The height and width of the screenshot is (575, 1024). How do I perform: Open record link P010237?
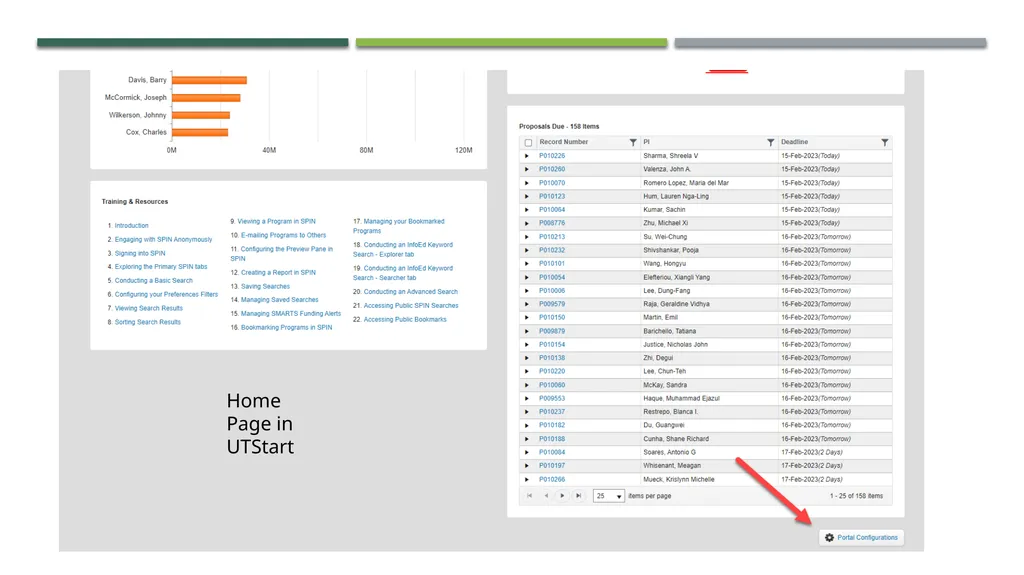coord(552,412)
